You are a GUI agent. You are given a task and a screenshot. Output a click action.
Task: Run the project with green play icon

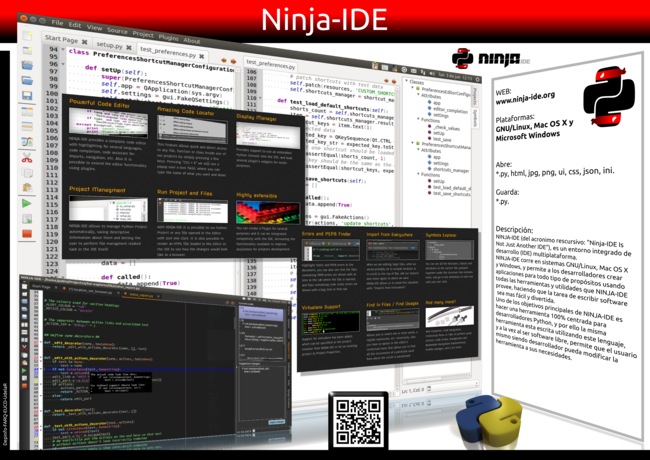tap(27, 203)
